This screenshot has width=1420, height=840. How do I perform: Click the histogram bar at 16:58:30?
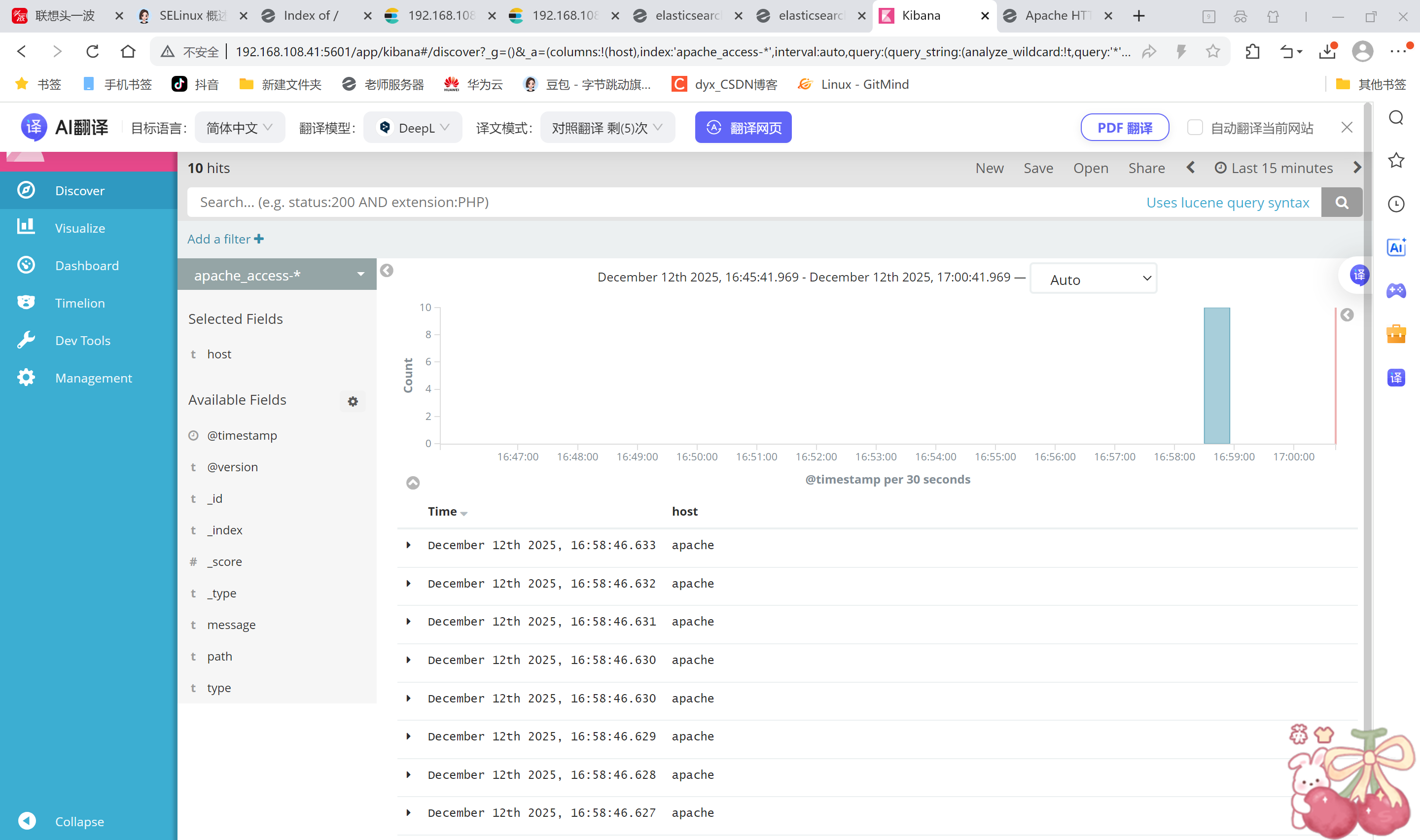point(1216,375)
